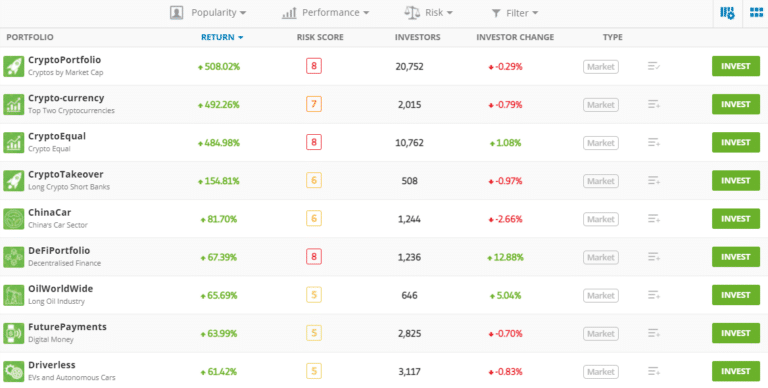Sort by Investor Change column

(515, 37)
